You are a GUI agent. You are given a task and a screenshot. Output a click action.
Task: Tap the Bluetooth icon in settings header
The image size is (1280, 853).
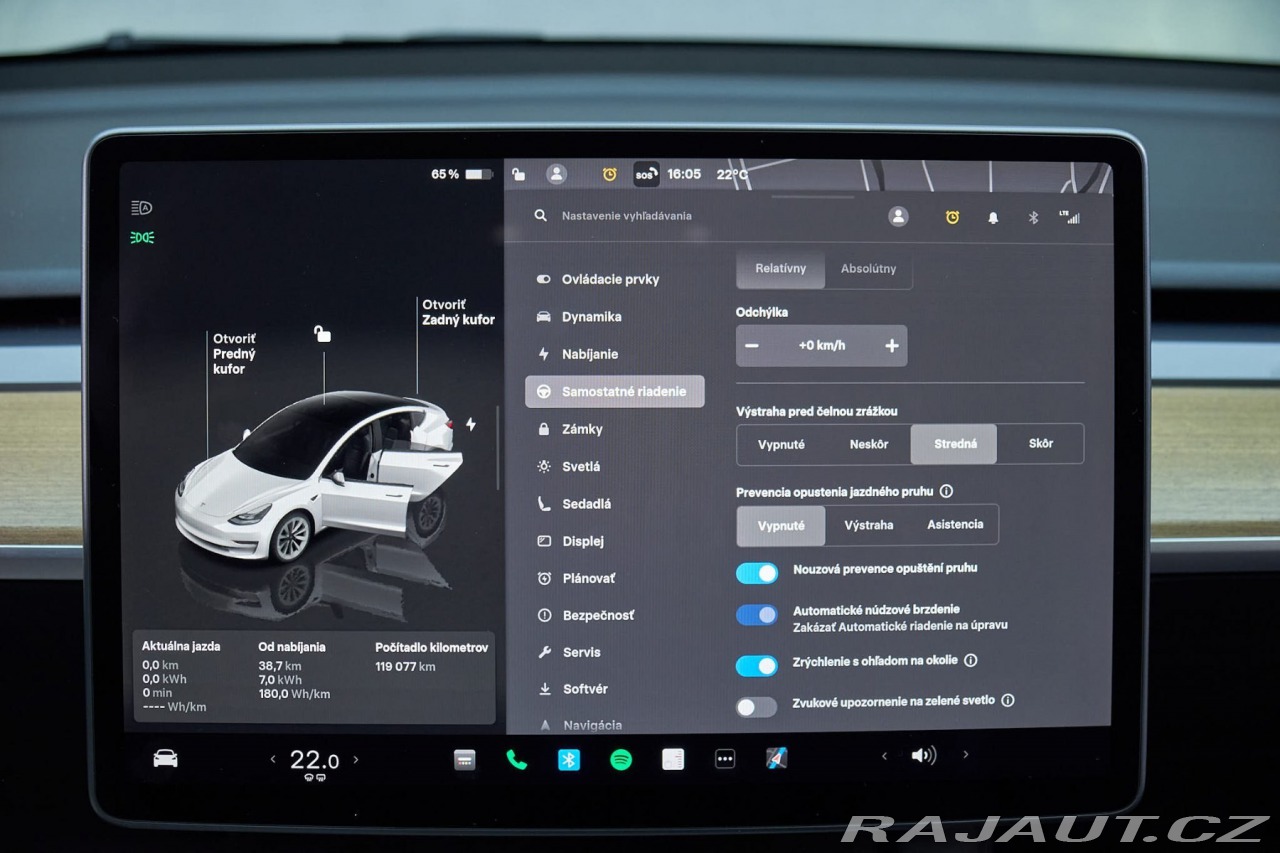click(1034, 217)
